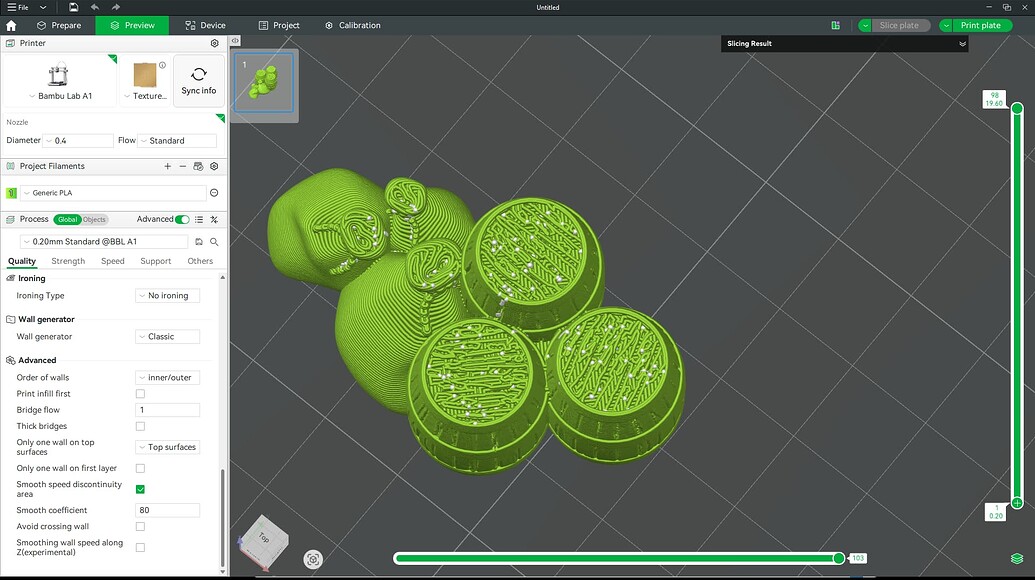Open the Printer settings gear icon

(215, 43)
